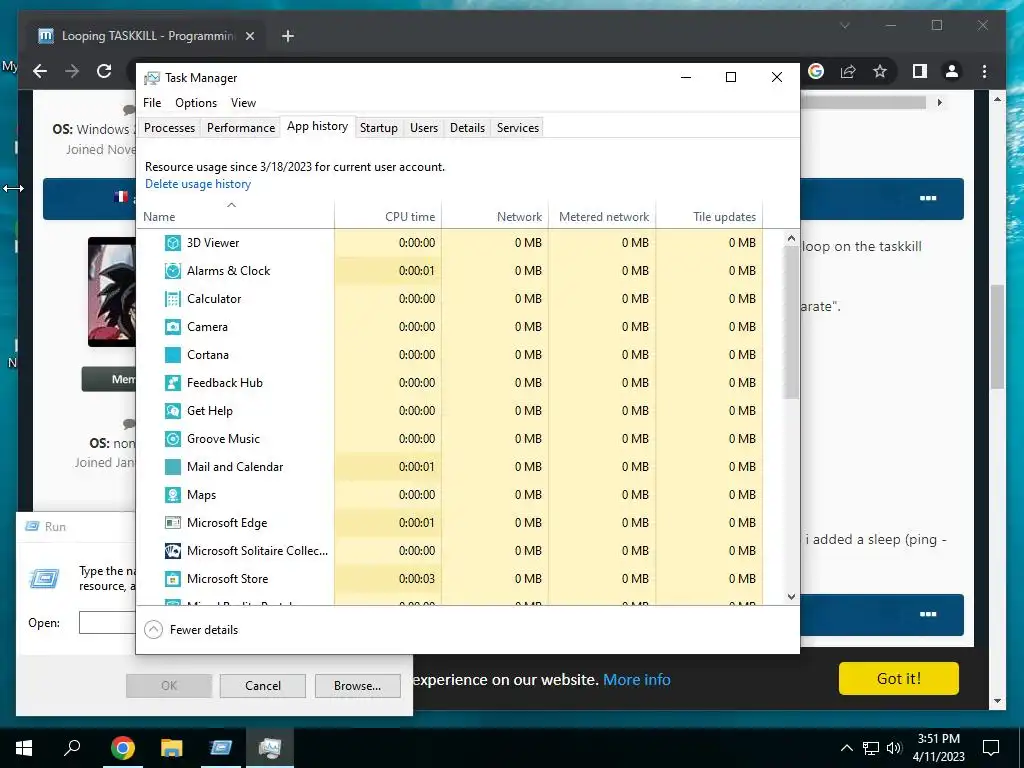Sort by the Metered network column

602,216
